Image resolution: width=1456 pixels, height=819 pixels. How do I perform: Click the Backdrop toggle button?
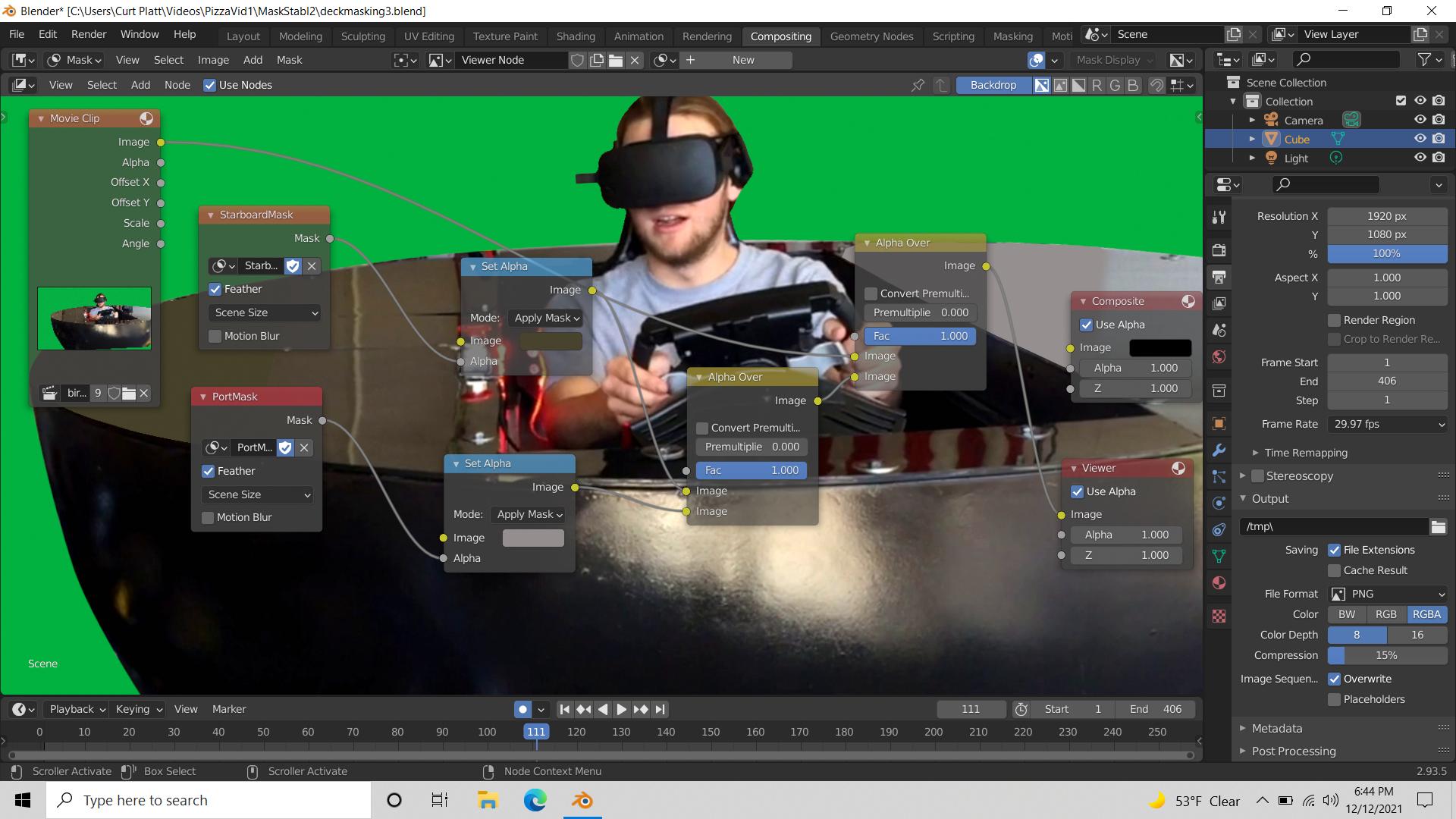click(993, 84)
